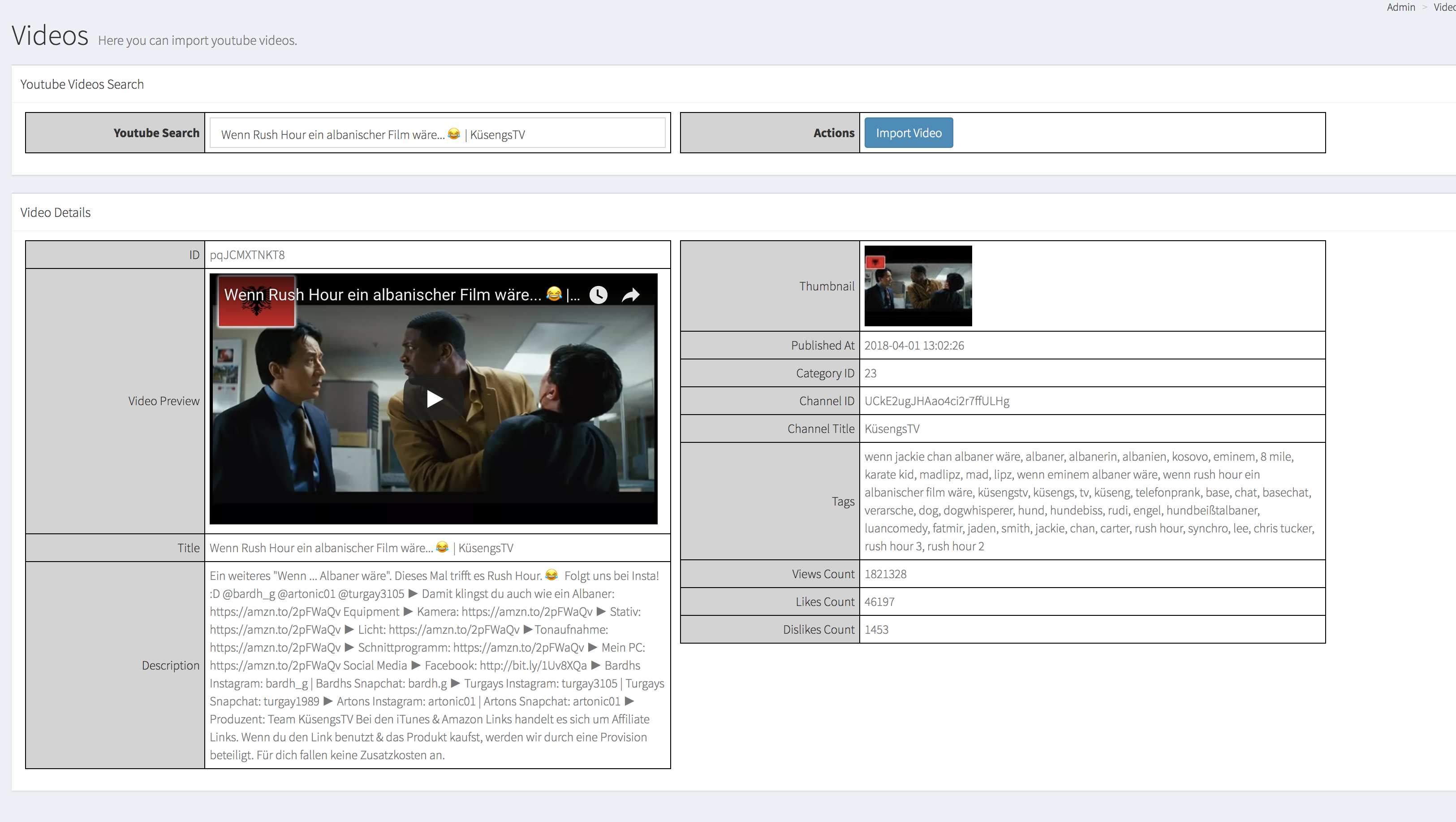Select the Channel Title value KüsengsTV

(892, 428)
